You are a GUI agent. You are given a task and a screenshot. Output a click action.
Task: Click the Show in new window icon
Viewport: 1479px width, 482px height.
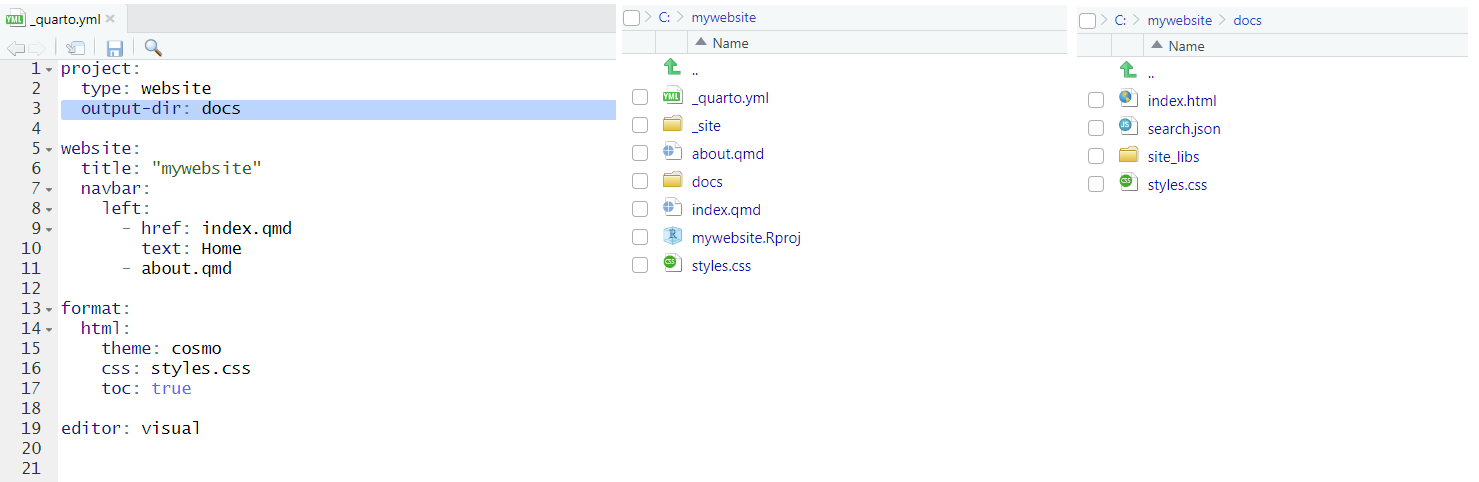point(75,48)
